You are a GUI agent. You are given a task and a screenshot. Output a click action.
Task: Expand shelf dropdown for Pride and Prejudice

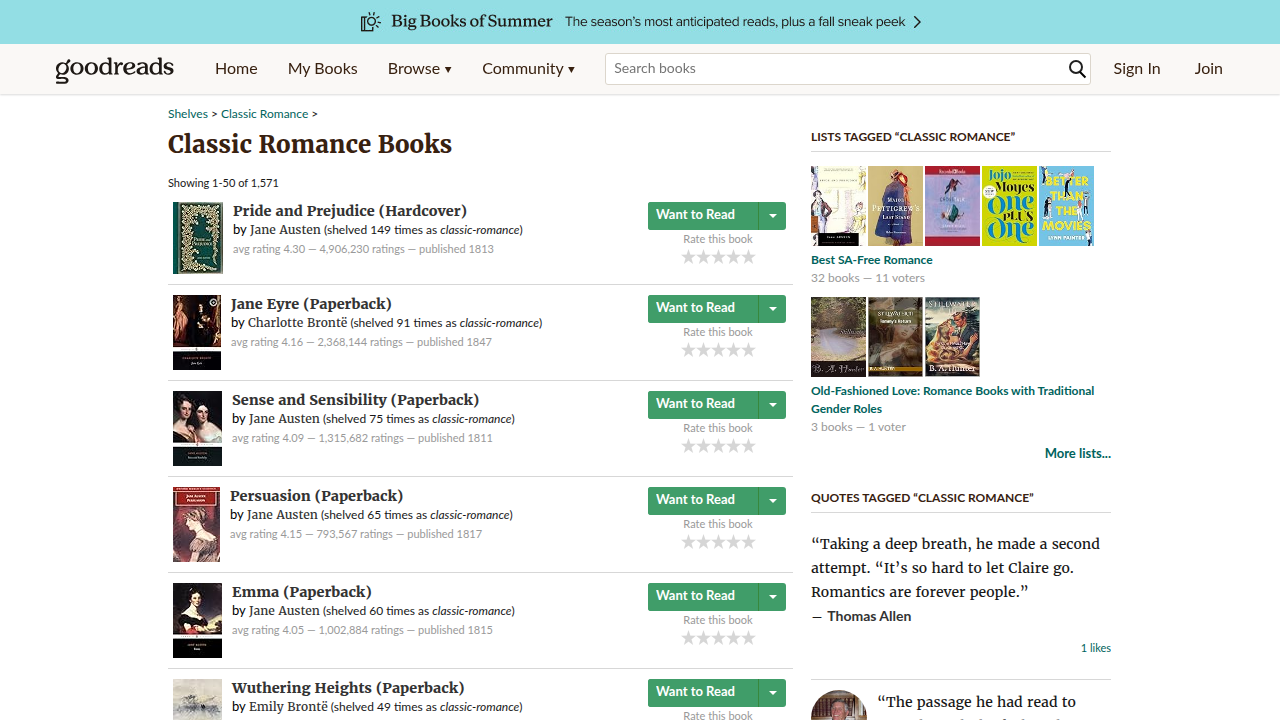coord(772,215)
